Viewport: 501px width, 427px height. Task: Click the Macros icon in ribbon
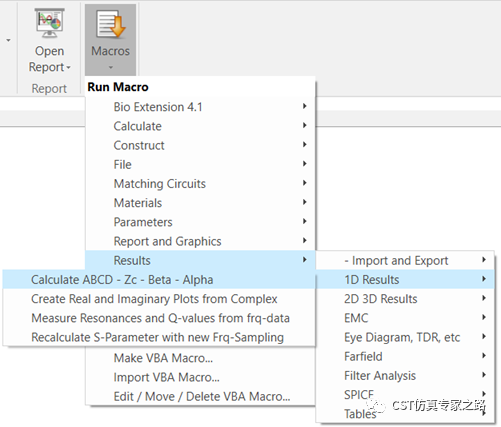(x=110, y=24)
